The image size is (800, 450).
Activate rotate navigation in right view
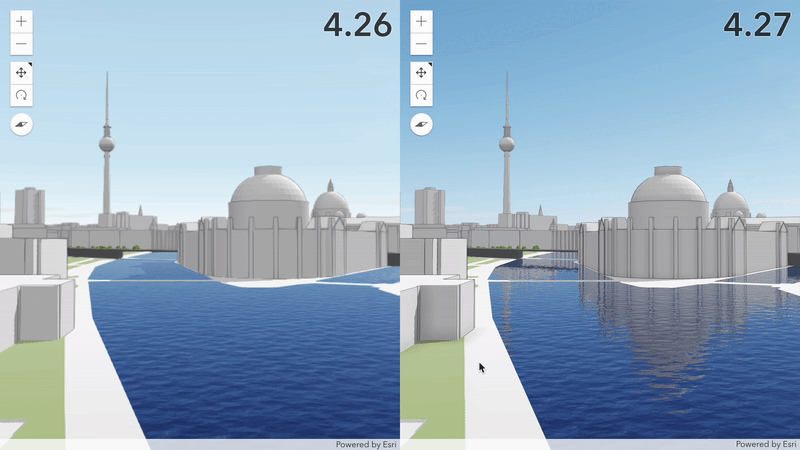pyautogui.click(x=422, y=95)
